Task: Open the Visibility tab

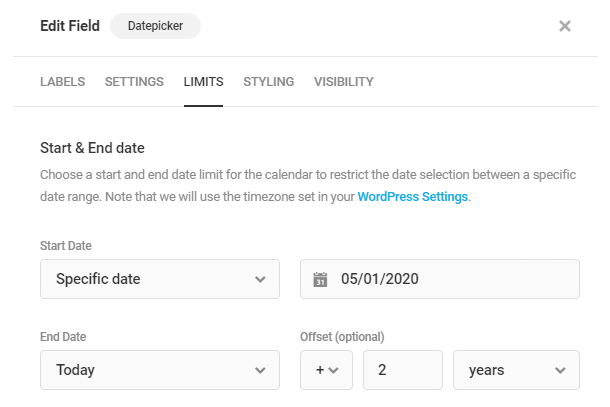Action: (x=344, y=82)
